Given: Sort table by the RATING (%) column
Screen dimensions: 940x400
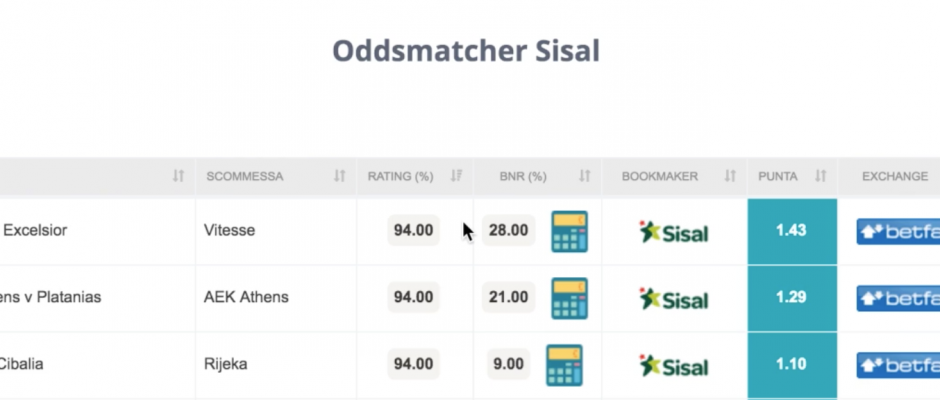Looking at the screenshot, I should coord(456,176).
